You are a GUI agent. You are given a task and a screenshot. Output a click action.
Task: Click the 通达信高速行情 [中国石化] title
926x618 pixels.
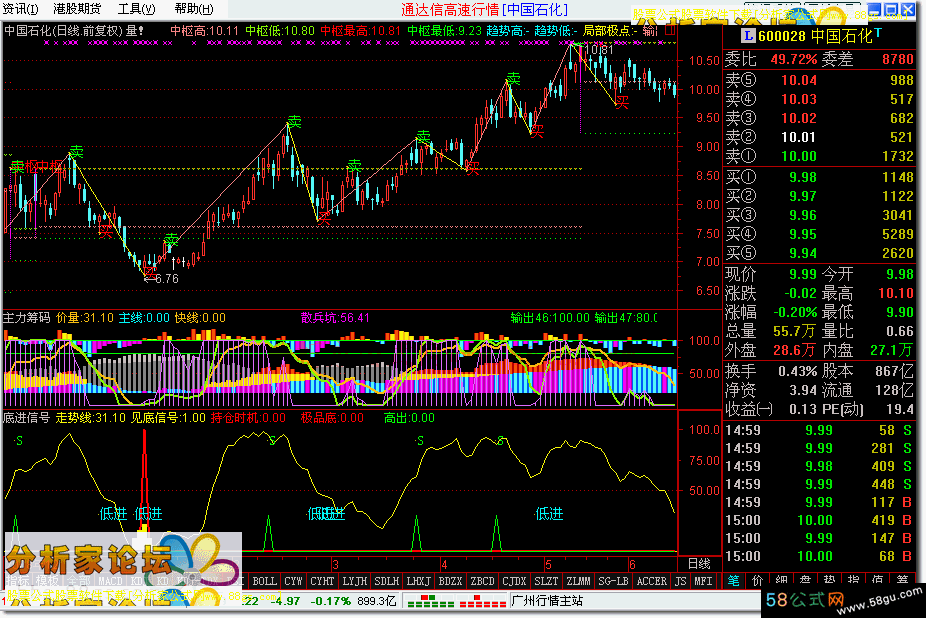(x=484, y=9)
